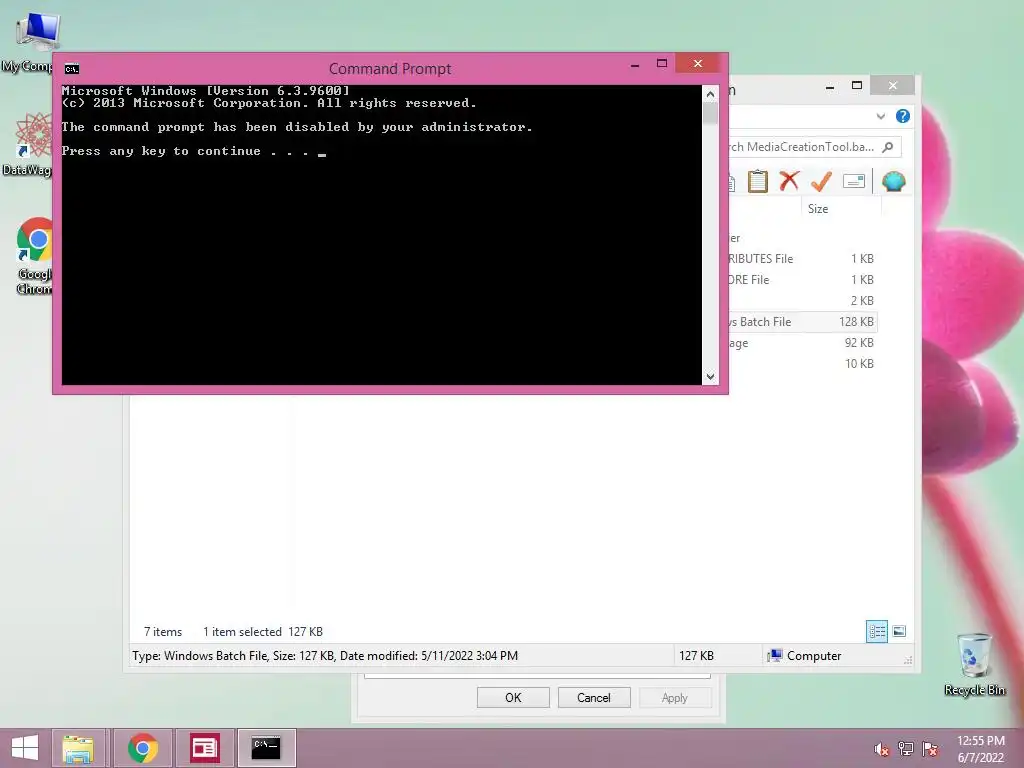Open File Explorer from the taskbar

tap(78, 748)
